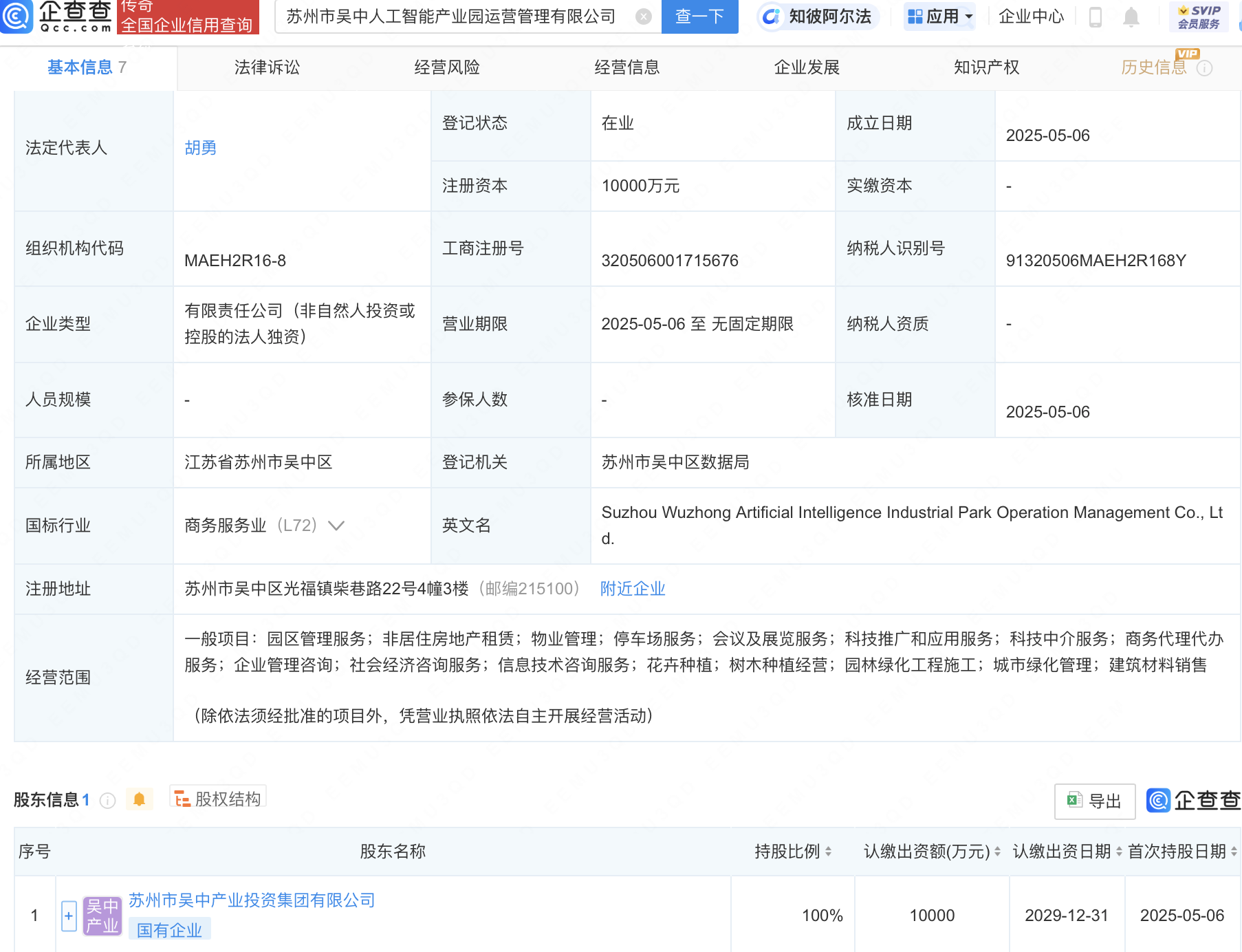Click the 附近企业 link
Image resolution: width=1242 pixels, height=952 pixels.
632,589
